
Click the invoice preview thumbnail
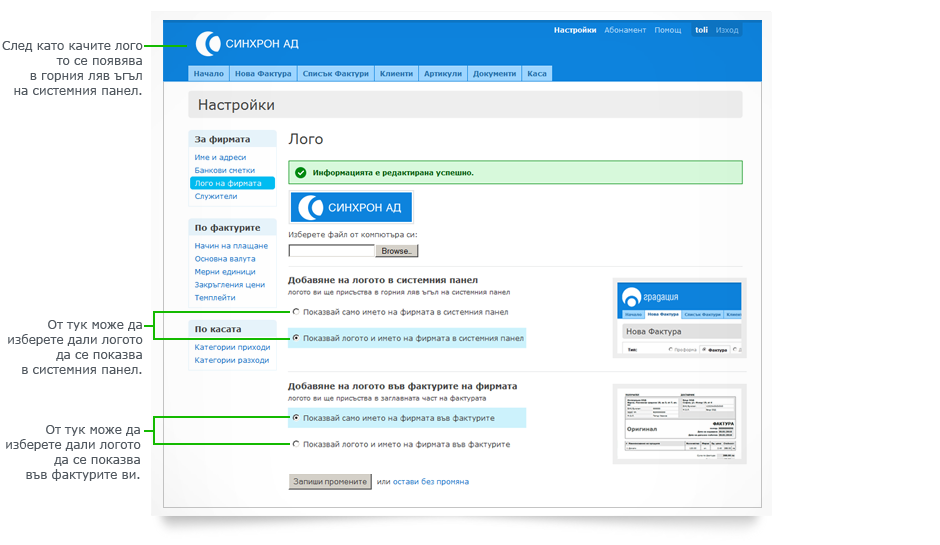[678, 424]
